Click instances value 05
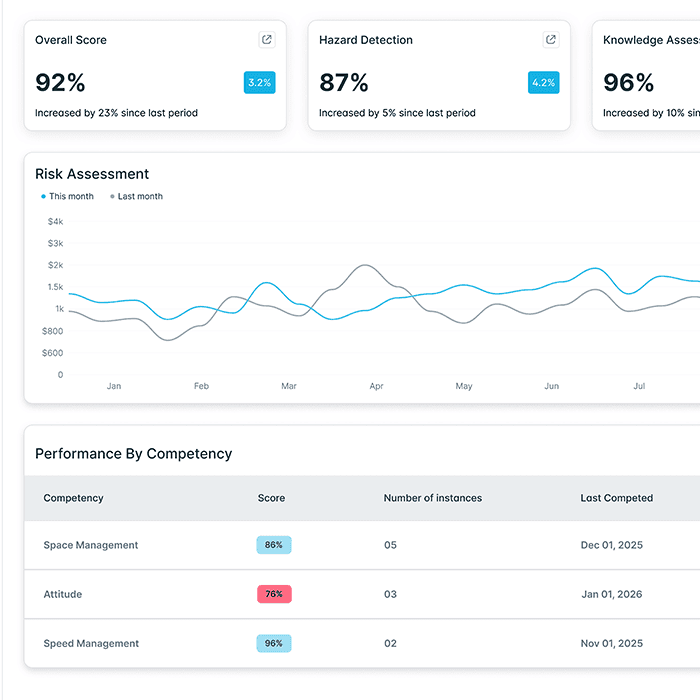Screen dimensions: 700x700 point(391,545)
